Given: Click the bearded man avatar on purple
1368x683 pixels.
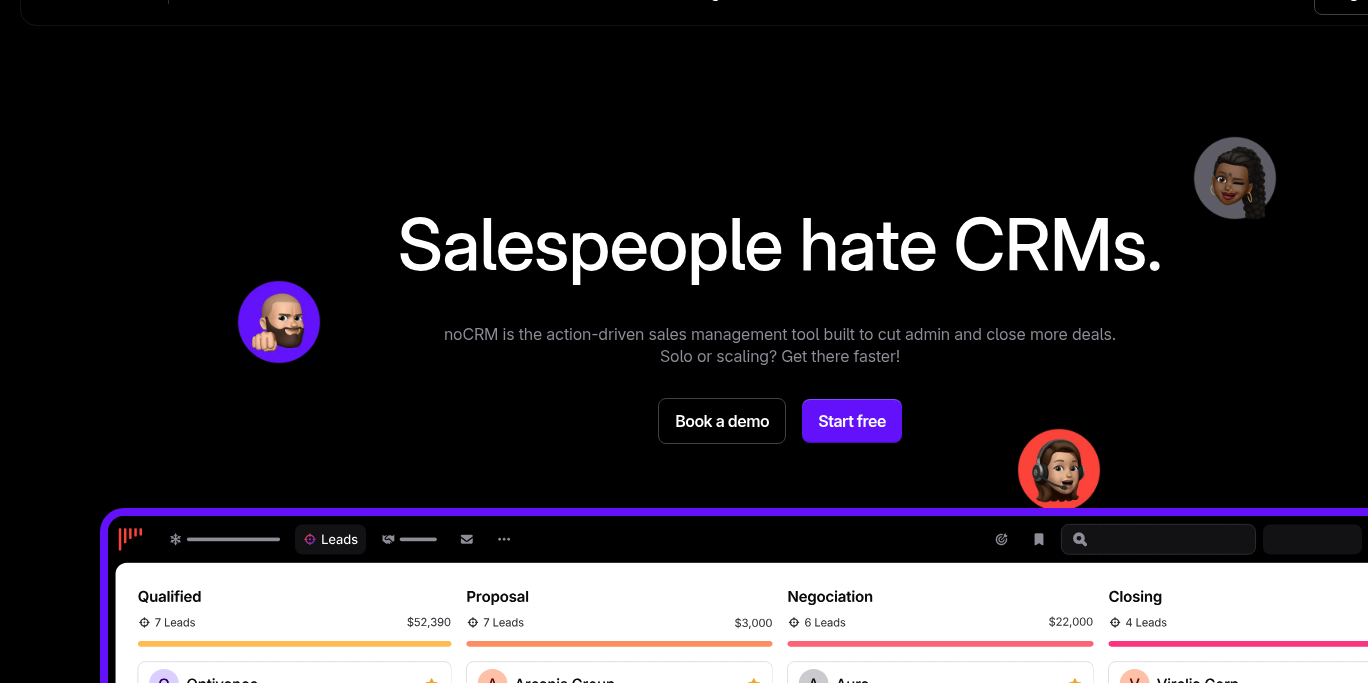Looking at the screenshot, I should (279, 322).
